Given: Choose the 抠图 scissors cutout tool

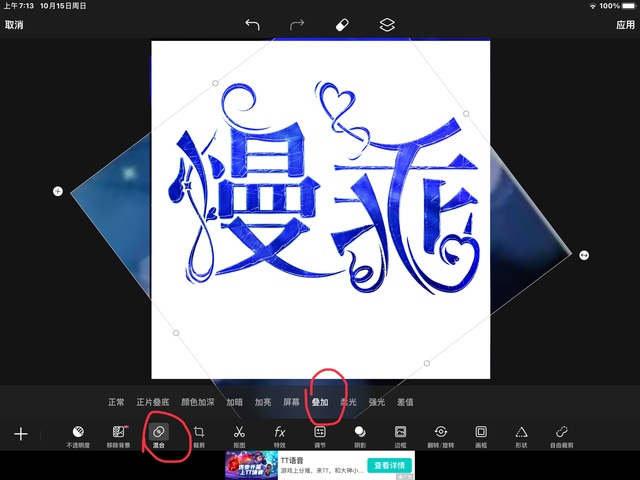Looking at the screenshot, I should point(239,435).
